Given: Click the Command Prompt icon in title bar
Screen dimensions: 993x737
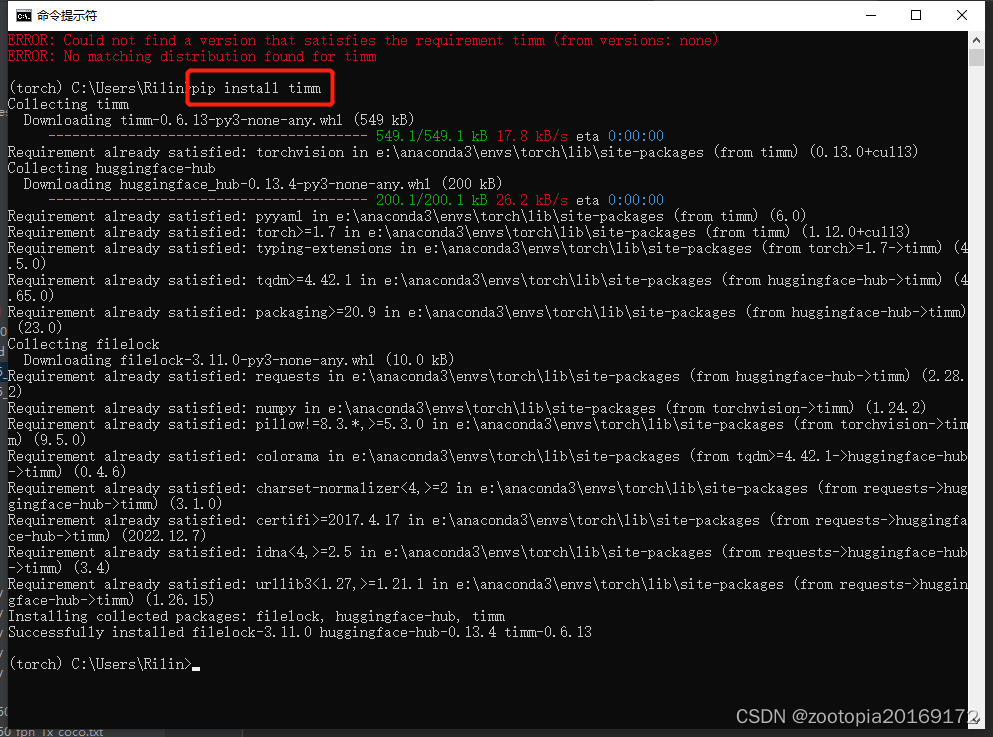Looking at the screenshot, I should (x=23, y=15).
